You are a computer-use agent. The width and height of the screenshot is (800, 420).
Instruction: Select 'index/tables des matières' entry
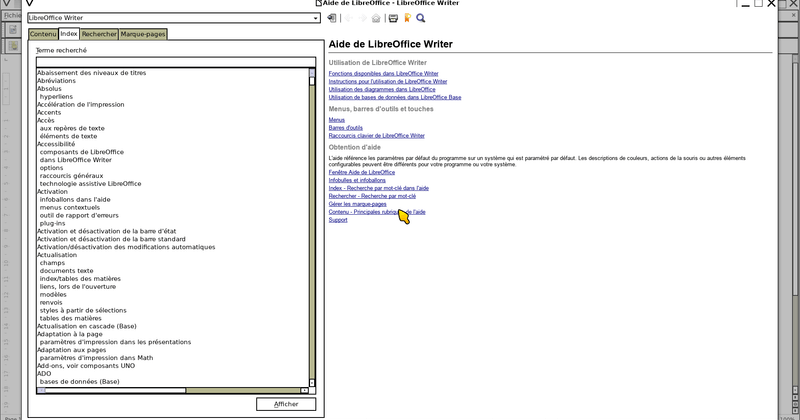[x=80, y=279]
